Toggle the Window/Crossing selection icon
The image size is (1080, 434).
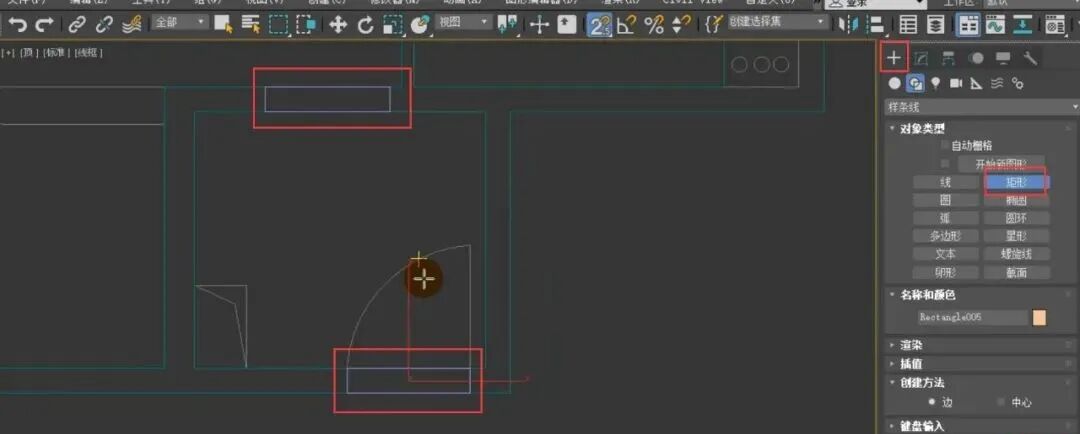coord(306,25)
